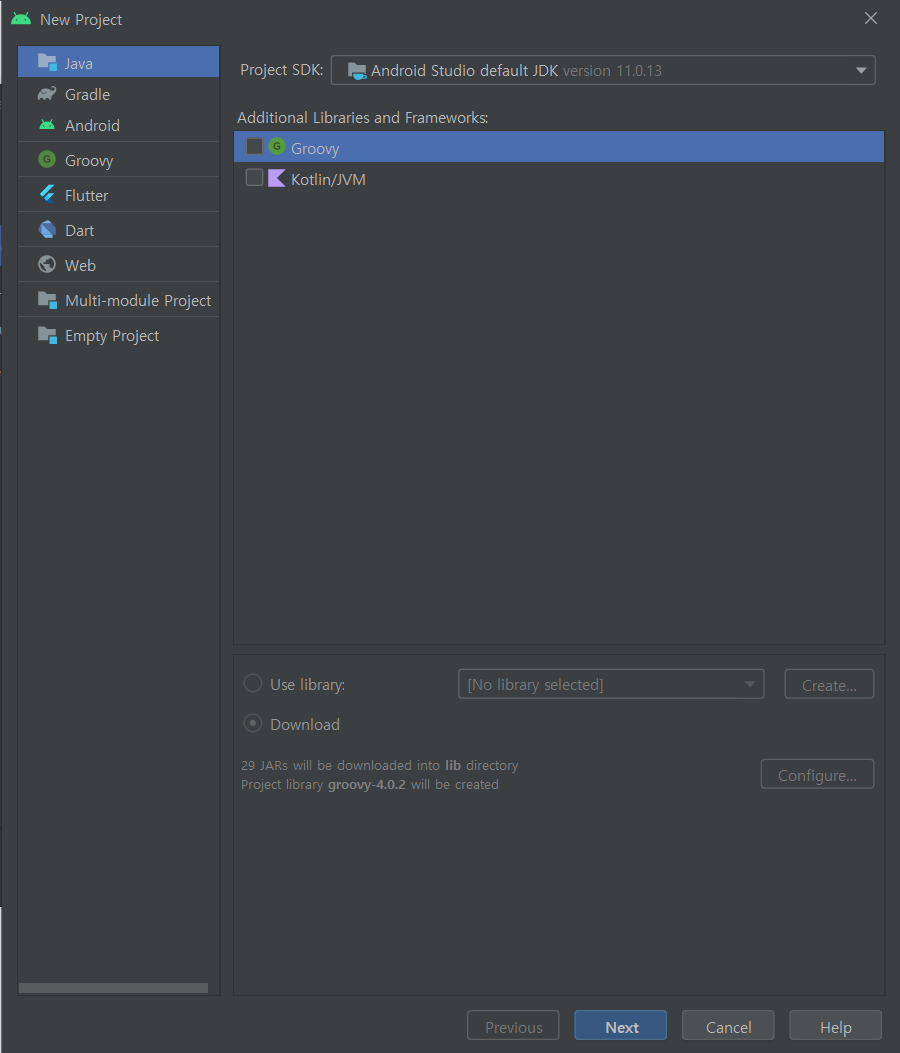Click the Android Studio title bar icon

point(21,19)
